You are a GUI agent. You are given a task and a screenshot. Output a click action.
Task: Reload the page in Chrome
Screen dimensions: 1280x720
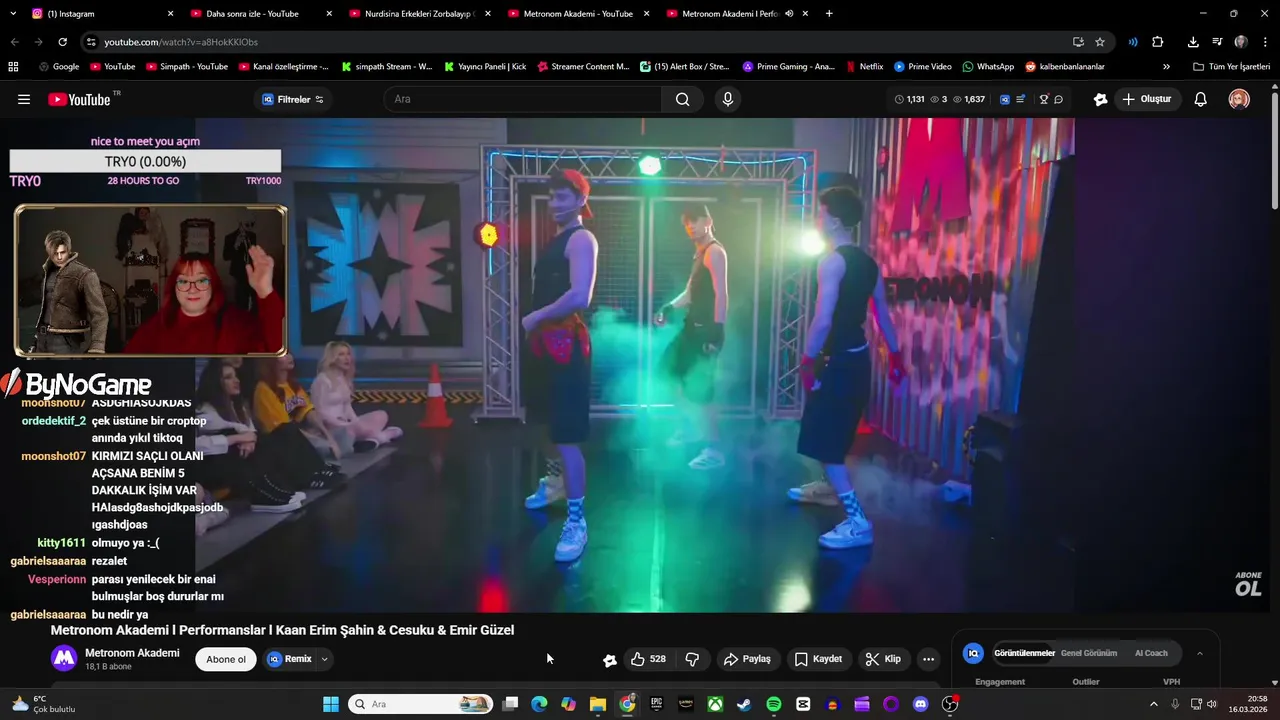62,42
